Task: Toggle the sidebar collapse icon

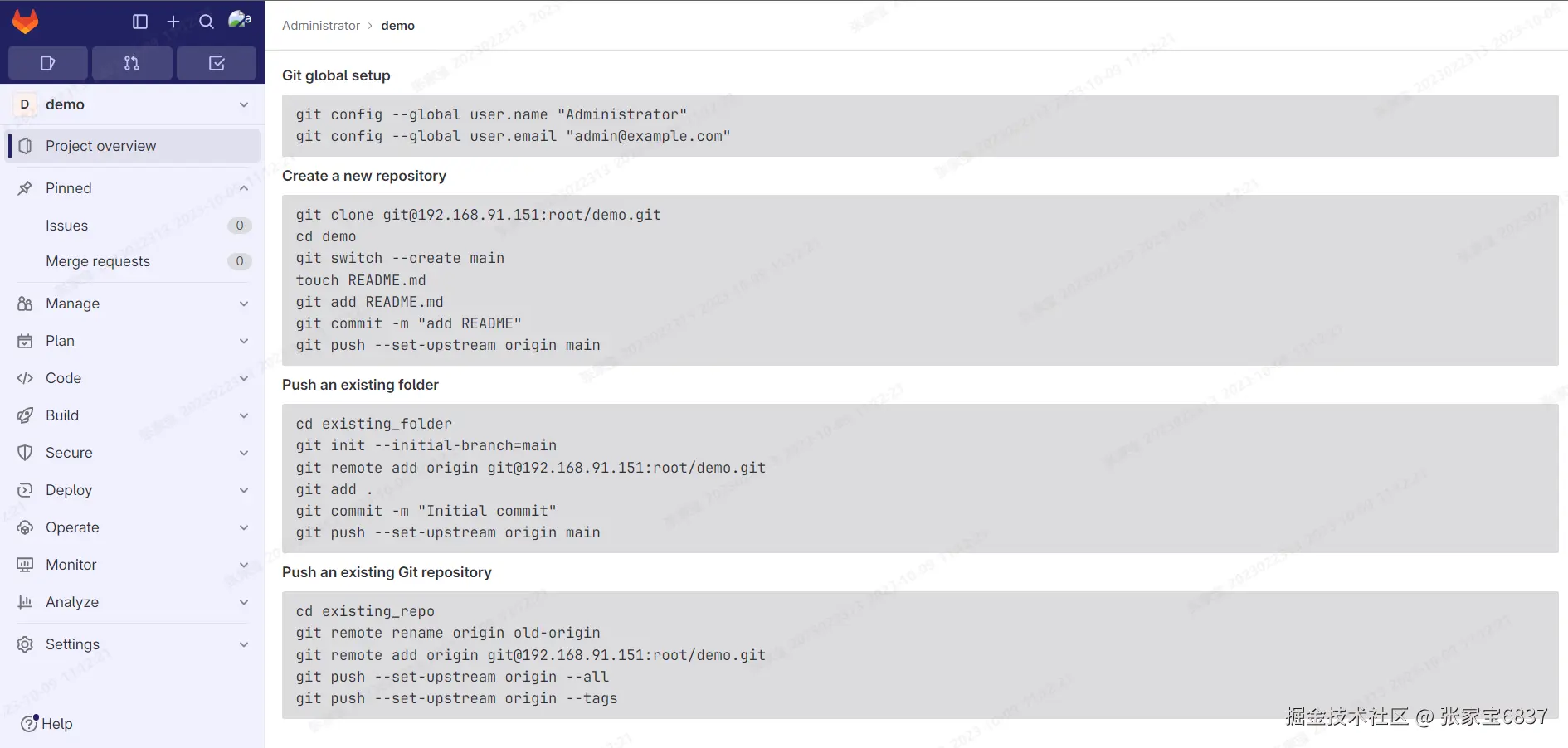Action: pyautogui.click(x=140, y=22)
